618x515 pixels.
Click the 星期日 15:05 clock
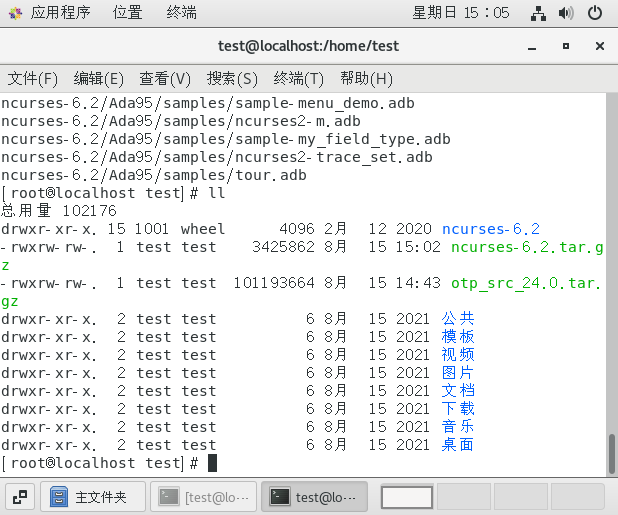coord(461,13)
